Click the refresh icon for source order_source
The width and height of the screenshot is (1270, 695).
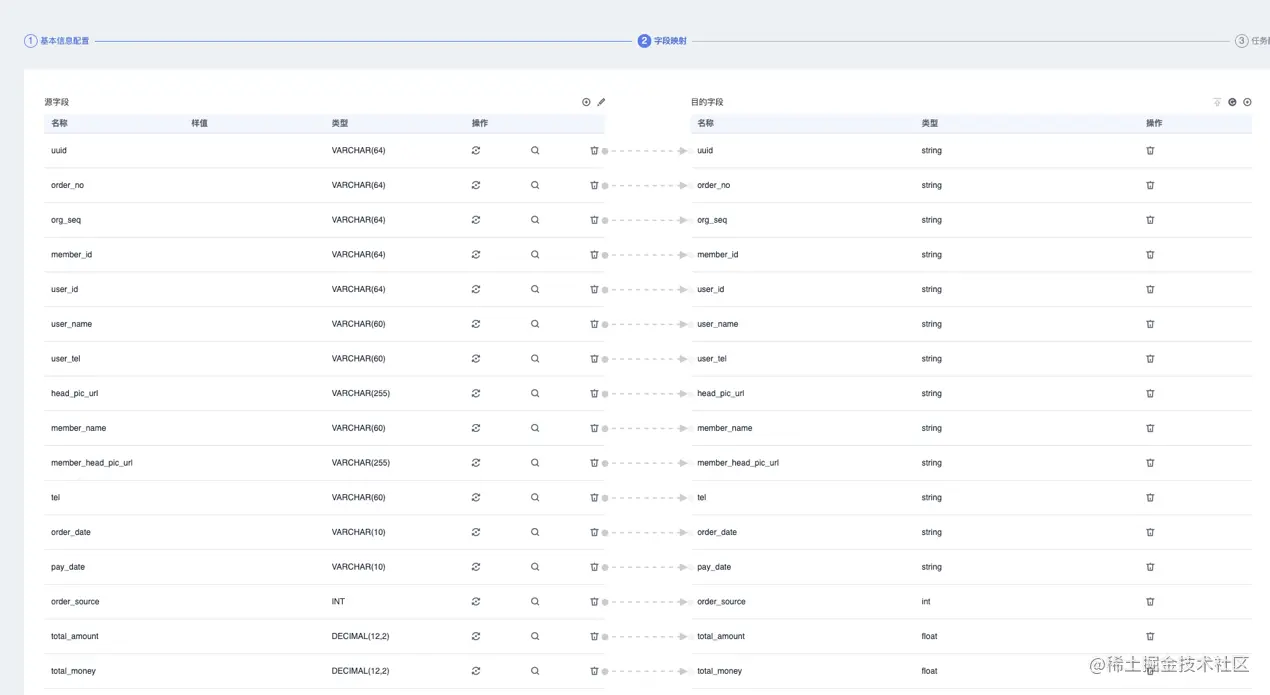476,602
